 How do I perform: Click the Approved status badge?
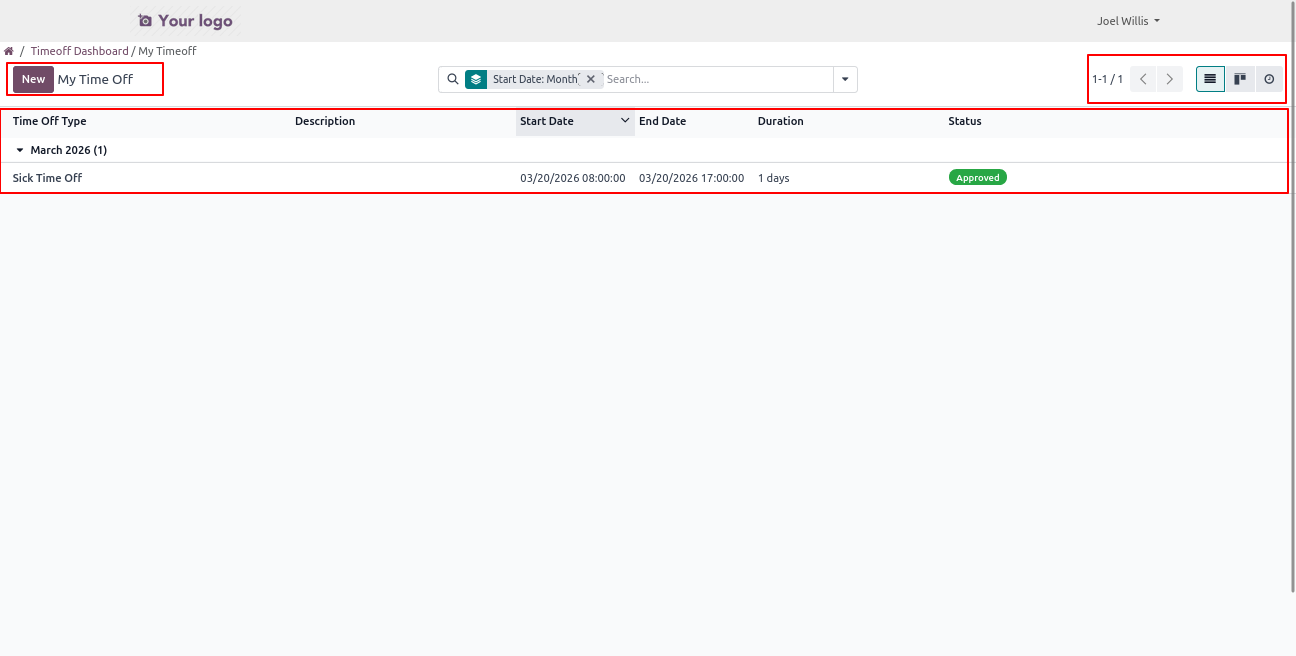pyautogui.click(x=977, y=178)
